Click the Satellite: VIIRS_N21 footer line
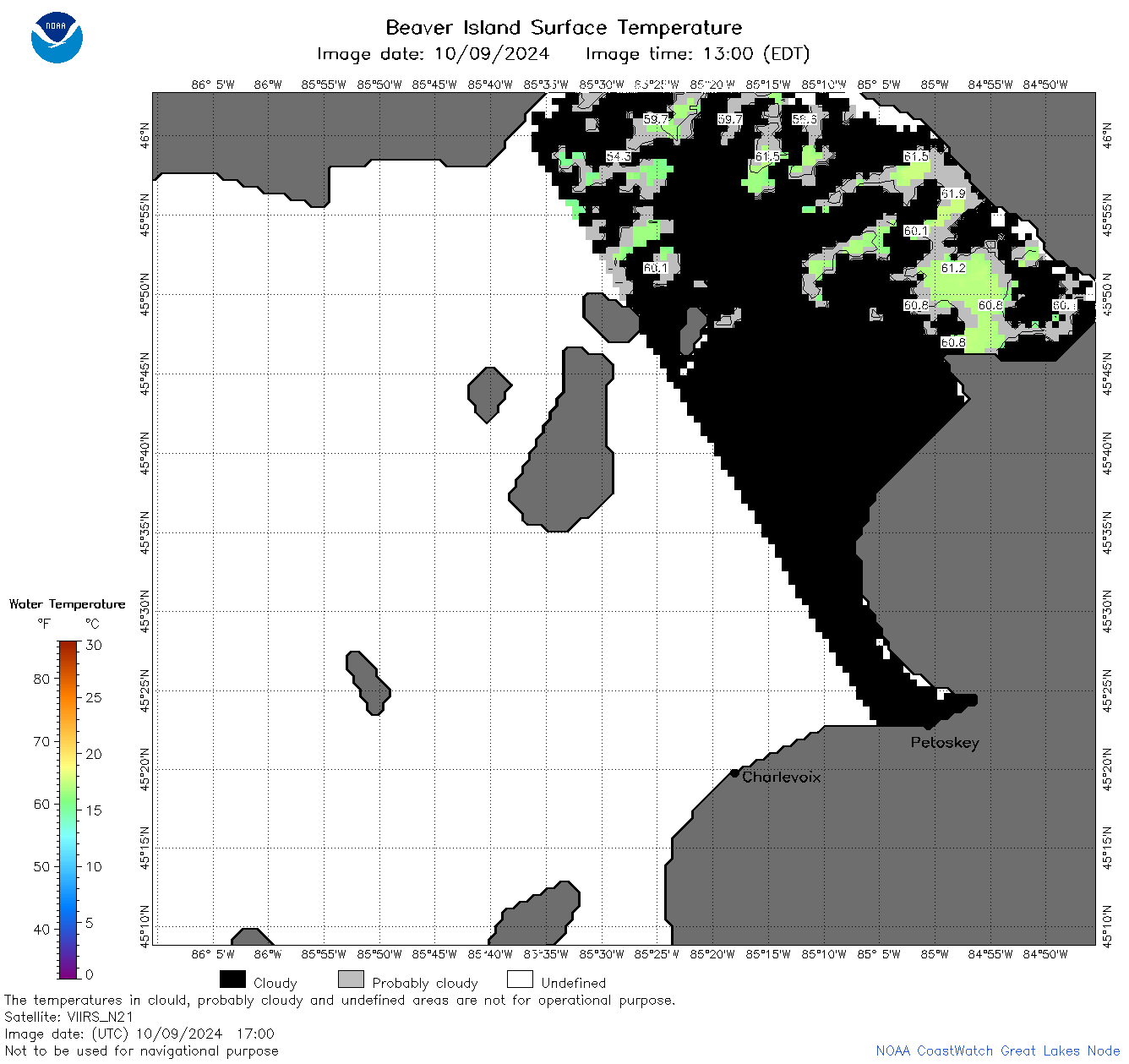The height and width of the screenshot is (1064, 1129). tap(69, 1017)
